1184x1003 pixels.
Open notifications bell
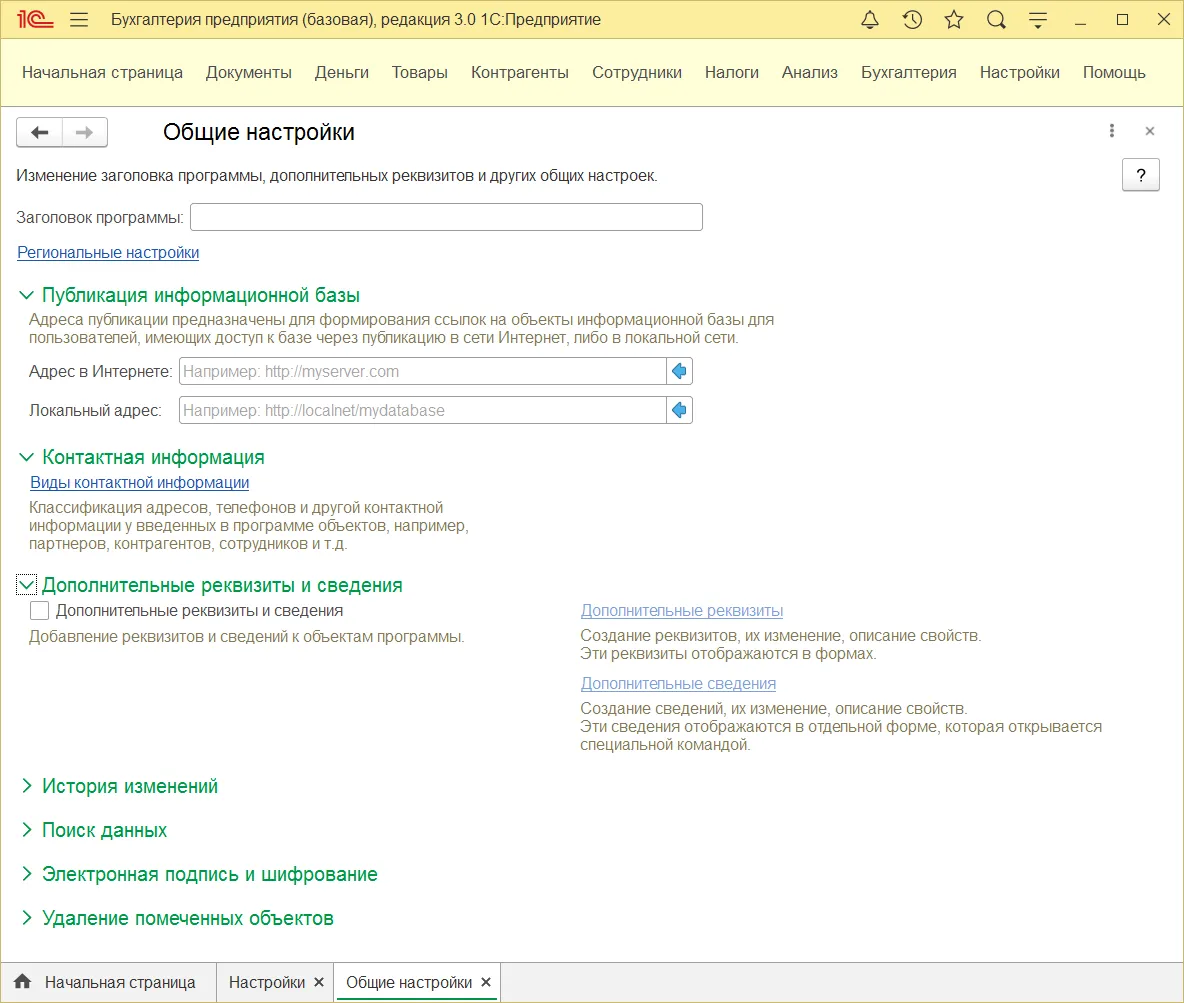(870, 20)
